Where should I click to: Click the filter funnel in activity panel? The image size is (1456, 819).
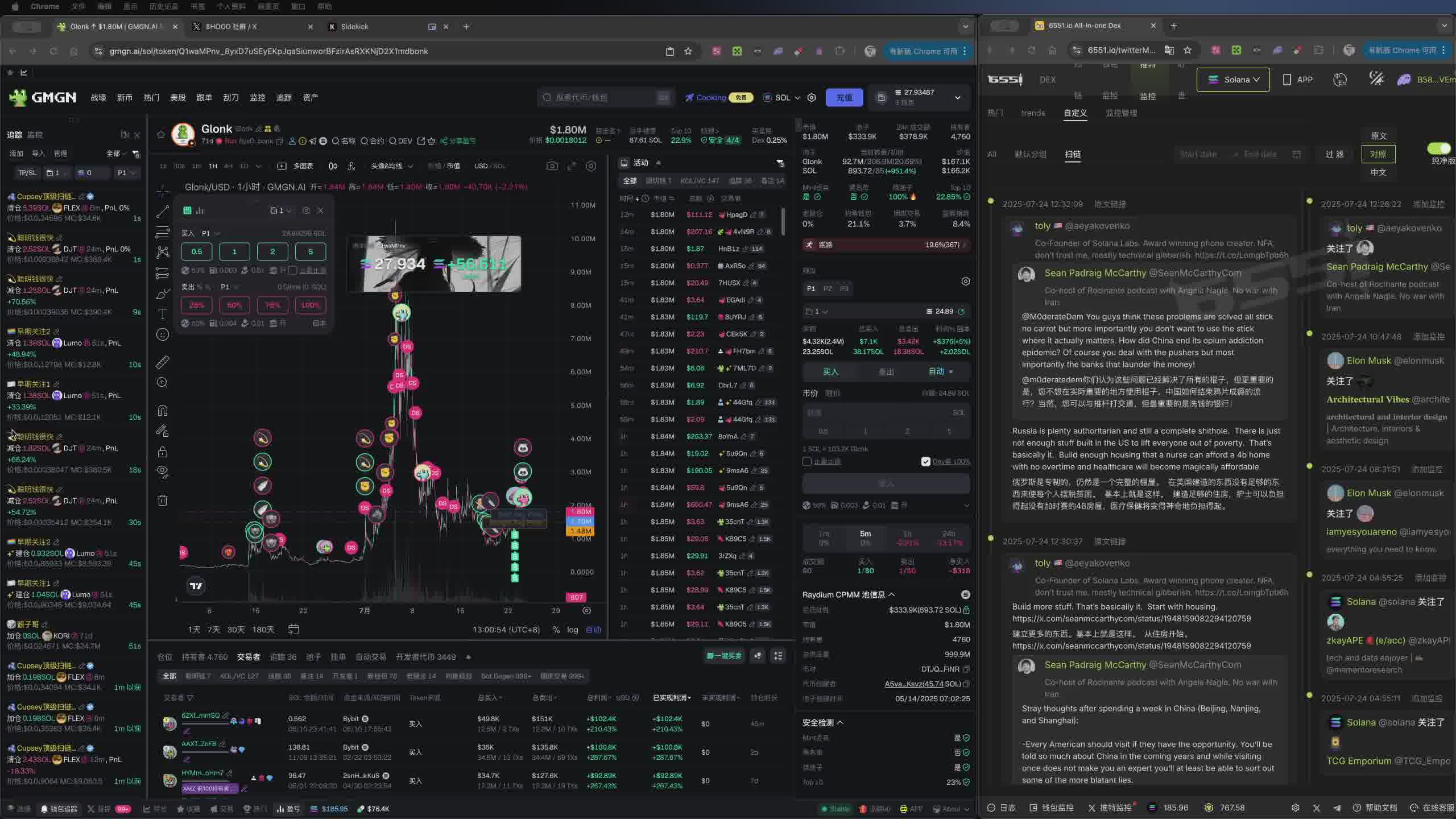pyautogui.click(x=780, y=163)
